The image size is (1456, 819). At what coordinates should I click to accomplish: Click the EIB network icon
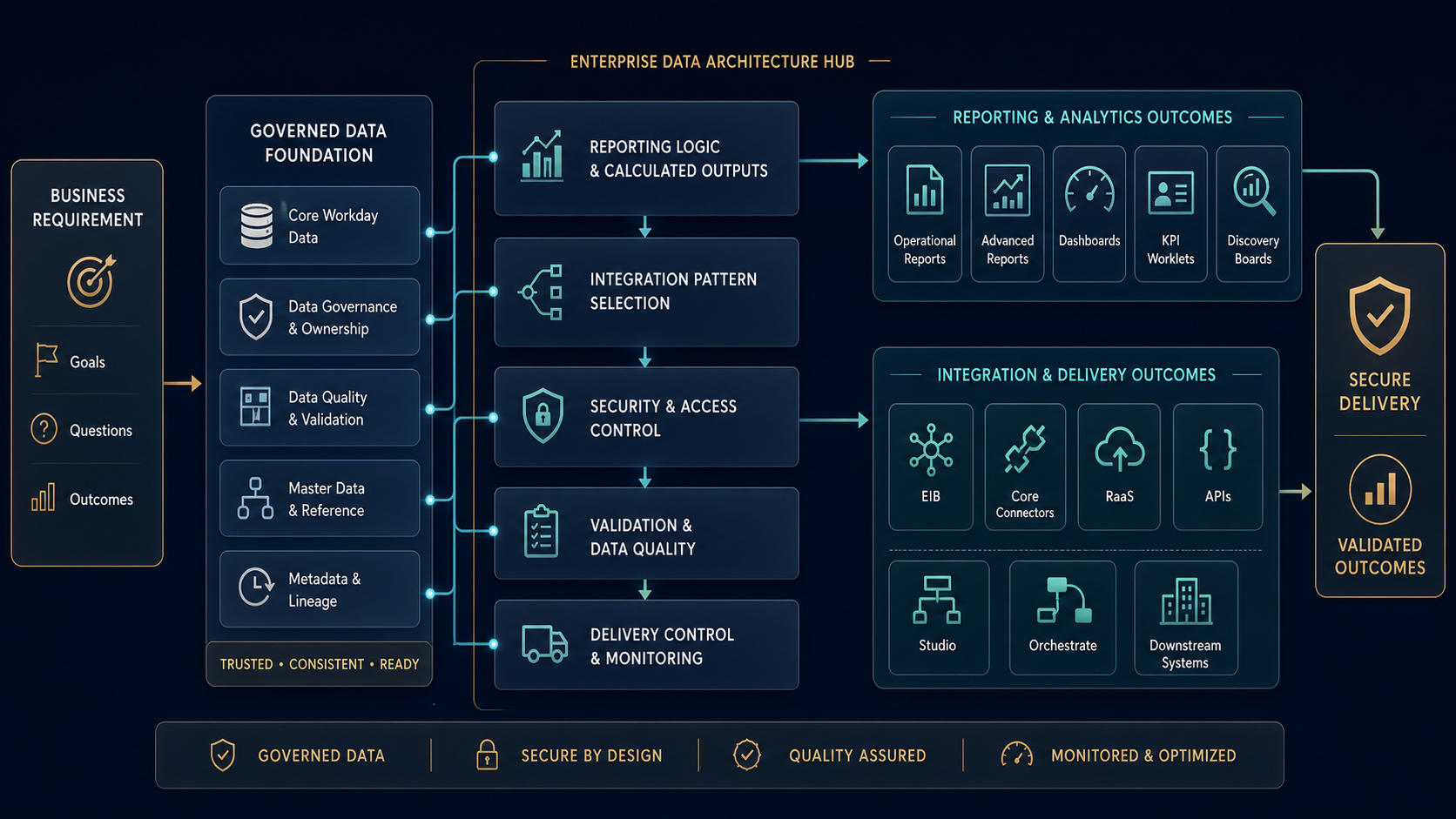pyautogui.click(x=931, y=449)
